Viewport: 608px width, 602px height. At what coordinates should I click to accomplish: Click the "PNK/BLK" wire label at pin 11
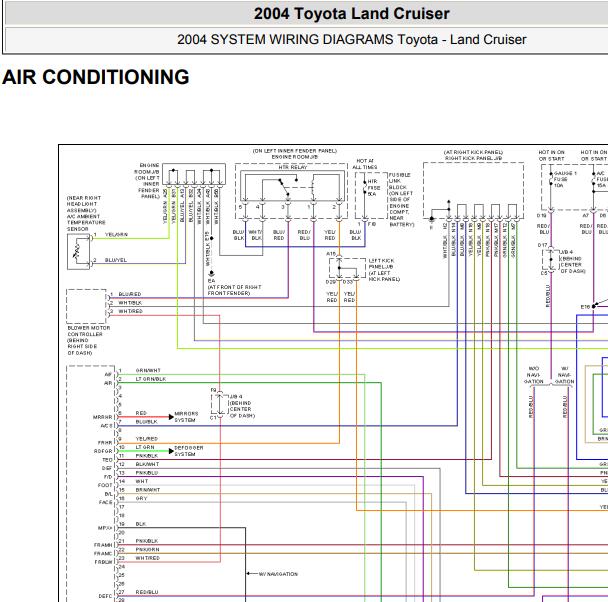click(x=147, y=456)
